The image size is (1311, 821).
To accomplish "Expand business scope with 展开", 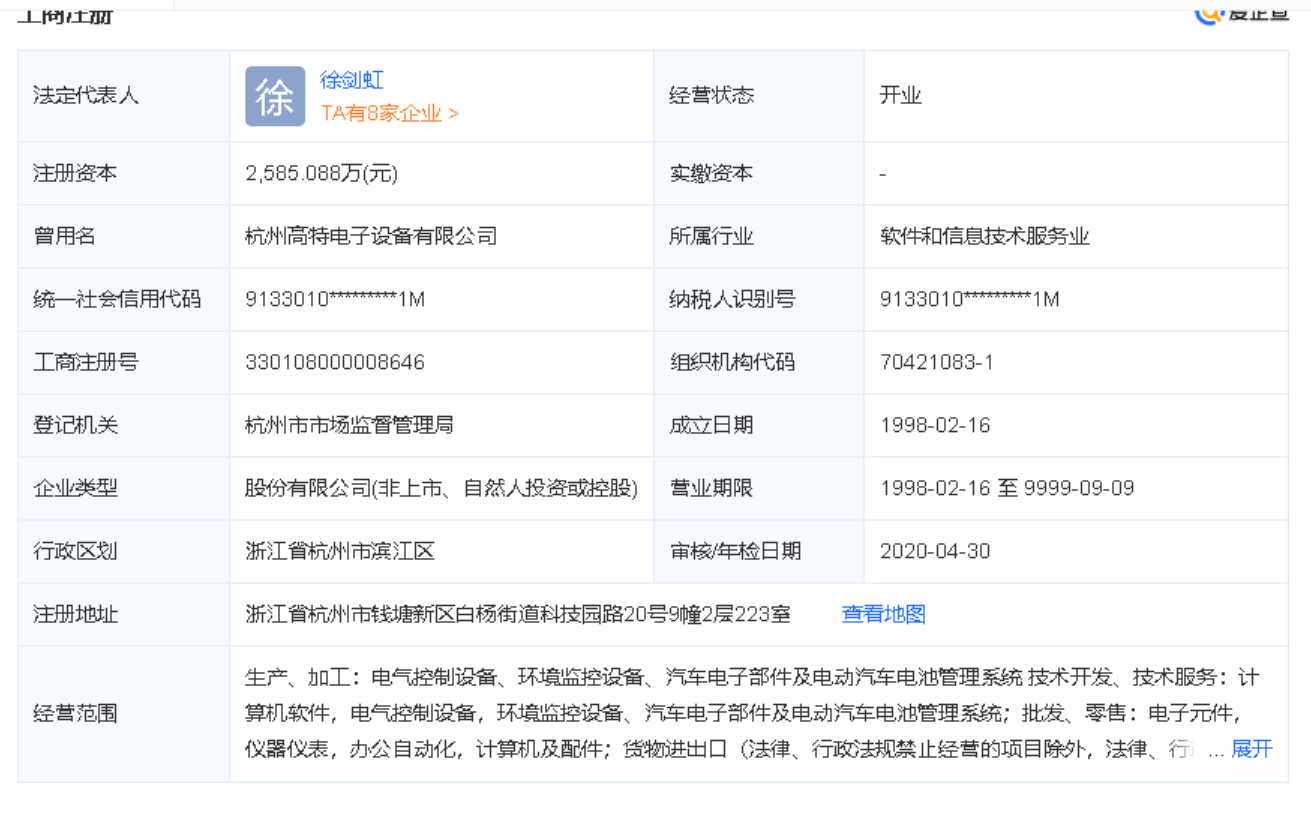I will (1251, 749).
